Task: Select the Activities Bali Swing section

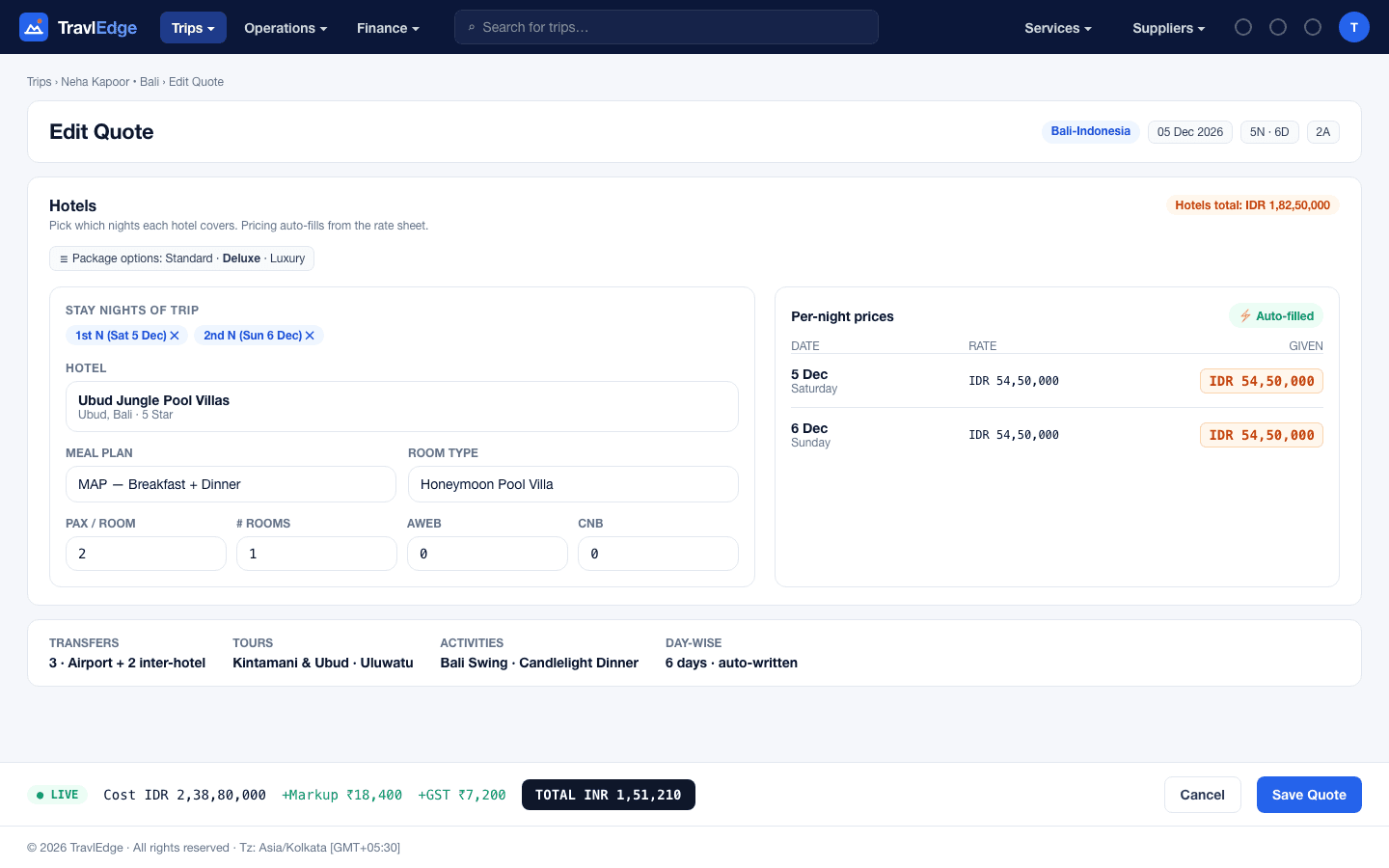Action: [x=539, y=653]
